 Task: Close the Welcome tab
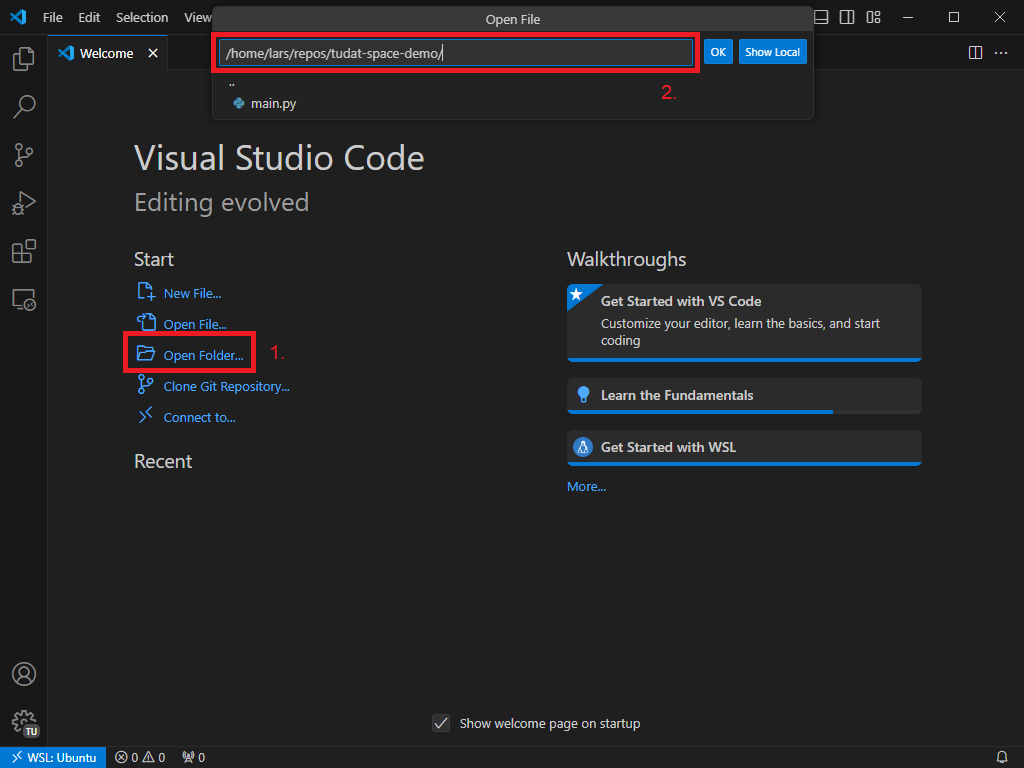point(153,53)
